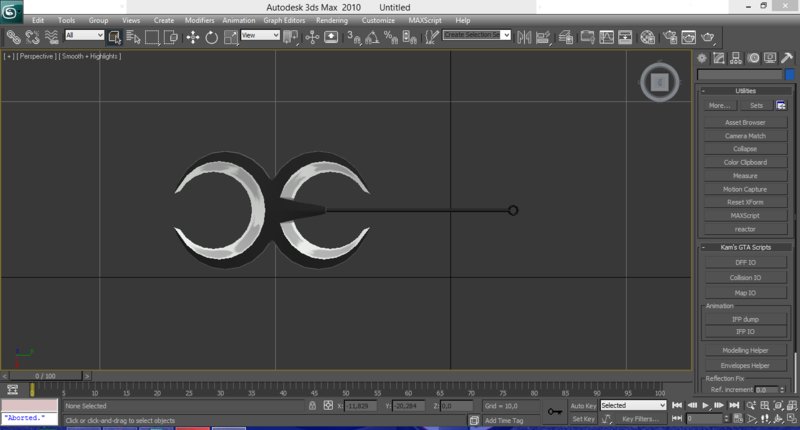The height and width of the screenshot is (430, 800).
Task: Activate the Select and Move tool
Action: pyautogui.click(x=192, y=37)
